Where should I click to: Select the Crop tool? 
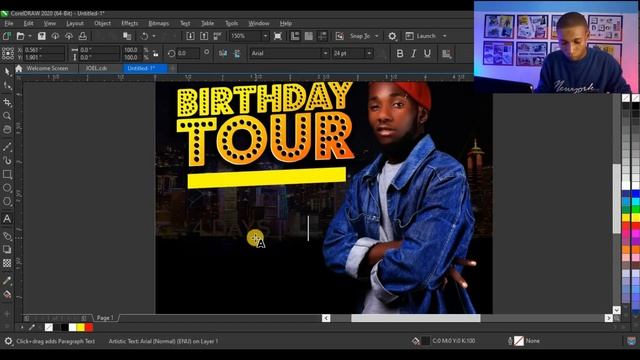tap(7, 102)
